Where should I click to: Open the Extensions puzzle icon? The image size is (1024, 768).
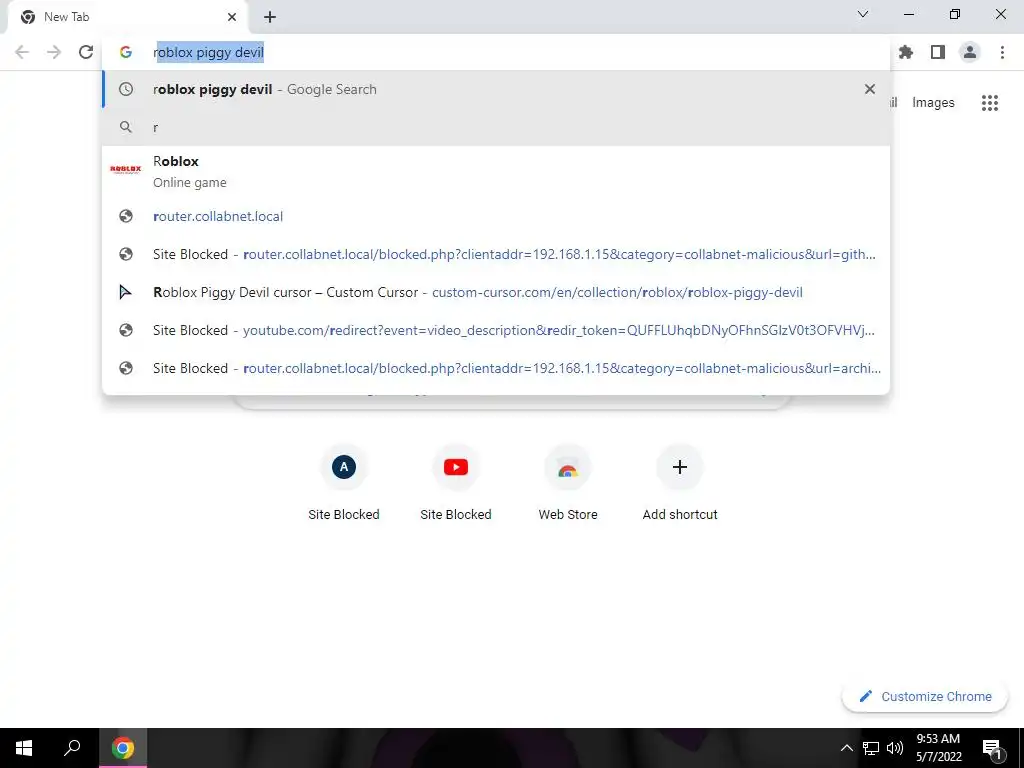906,52
